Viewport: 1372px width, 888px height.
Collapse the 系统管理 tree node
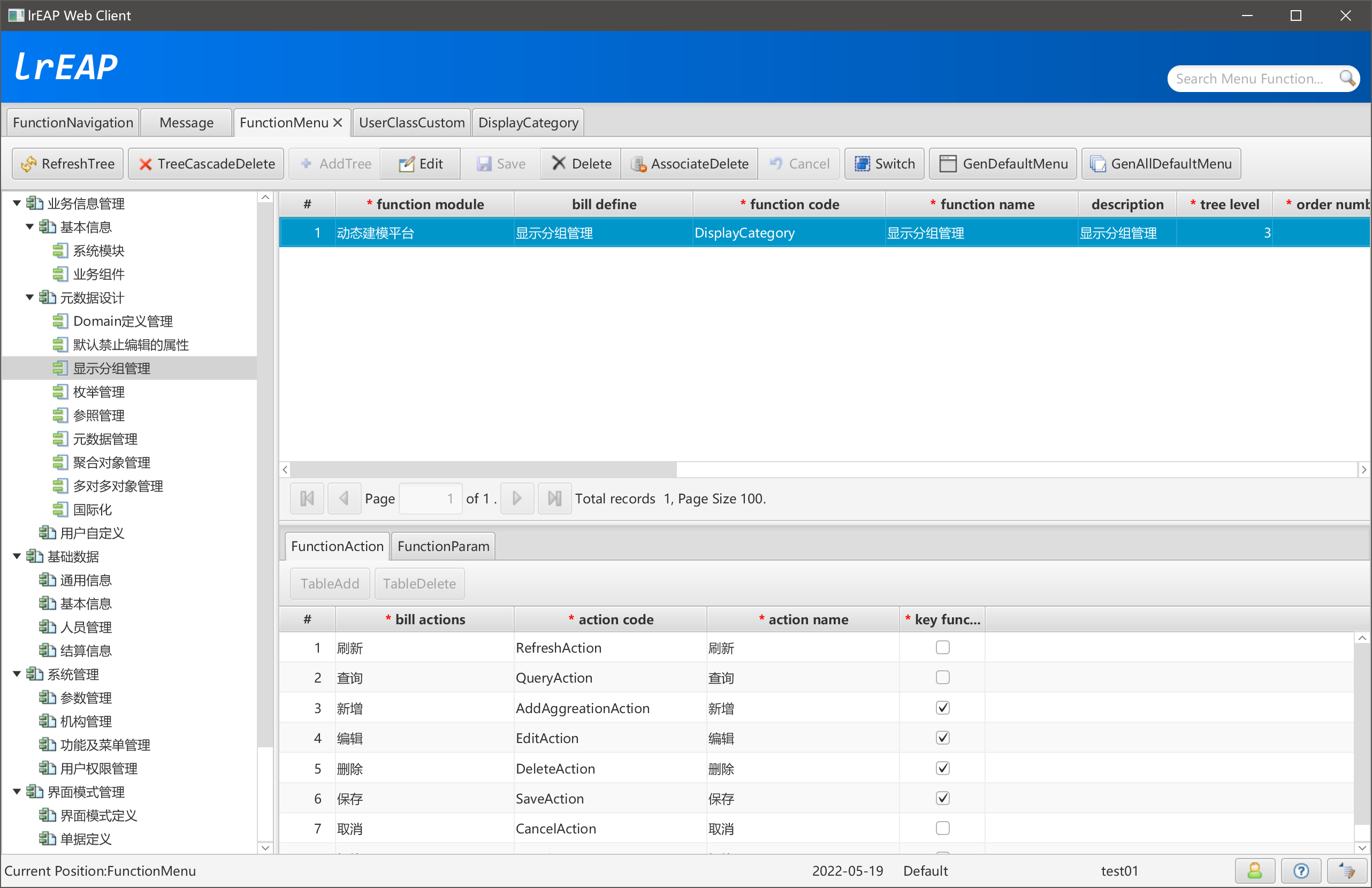point(17,674)
